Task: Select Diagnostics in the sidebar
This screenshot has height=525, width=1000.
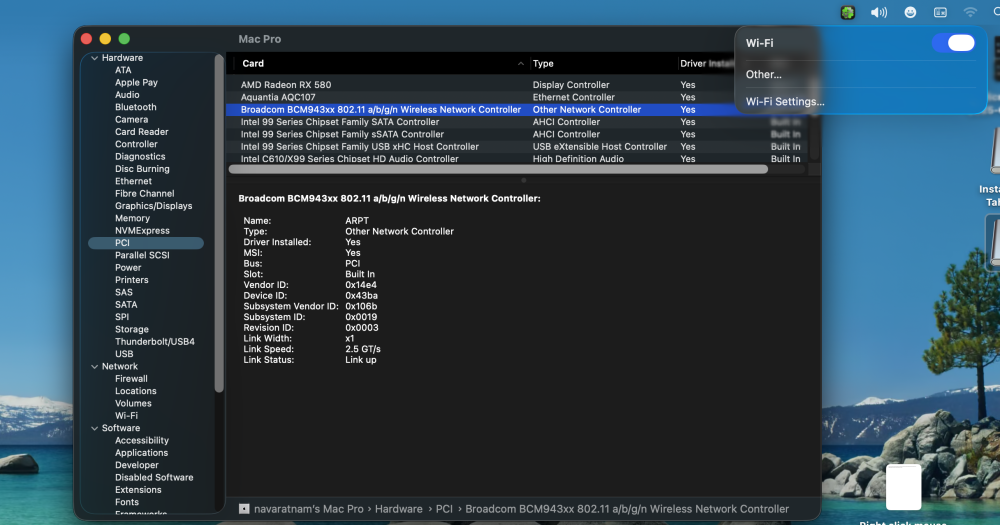Action: click(140, 156)
